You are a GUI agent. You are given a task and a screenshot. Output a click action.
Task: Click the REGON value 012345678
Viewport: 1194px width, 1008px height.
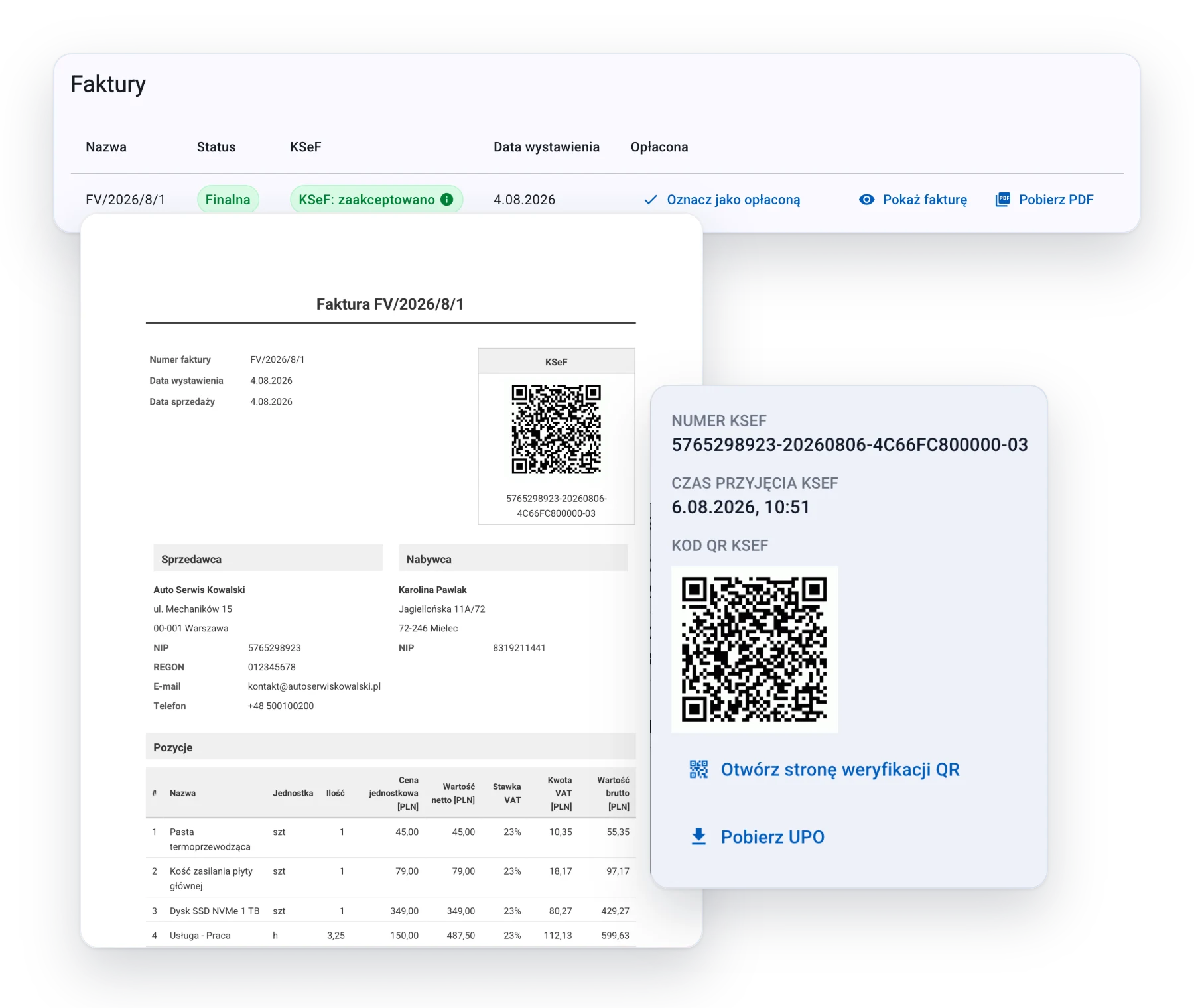[x=272, y=667]
